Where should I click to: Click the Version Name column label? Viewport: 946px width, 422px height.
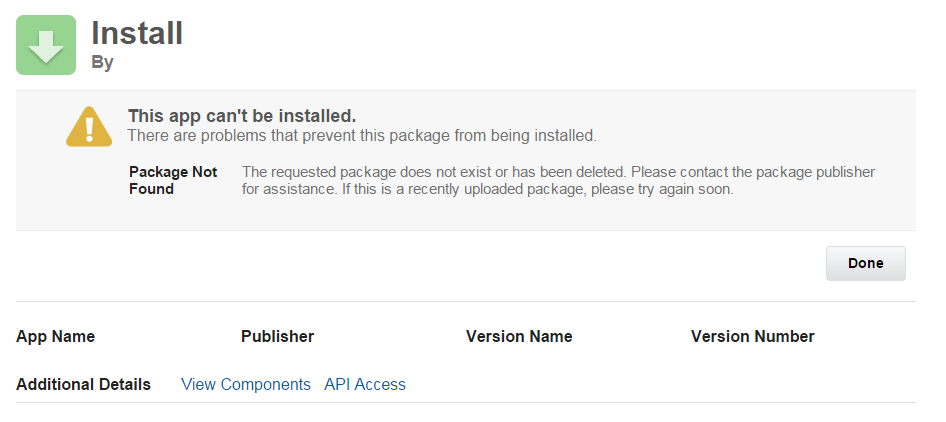point(519,336)
